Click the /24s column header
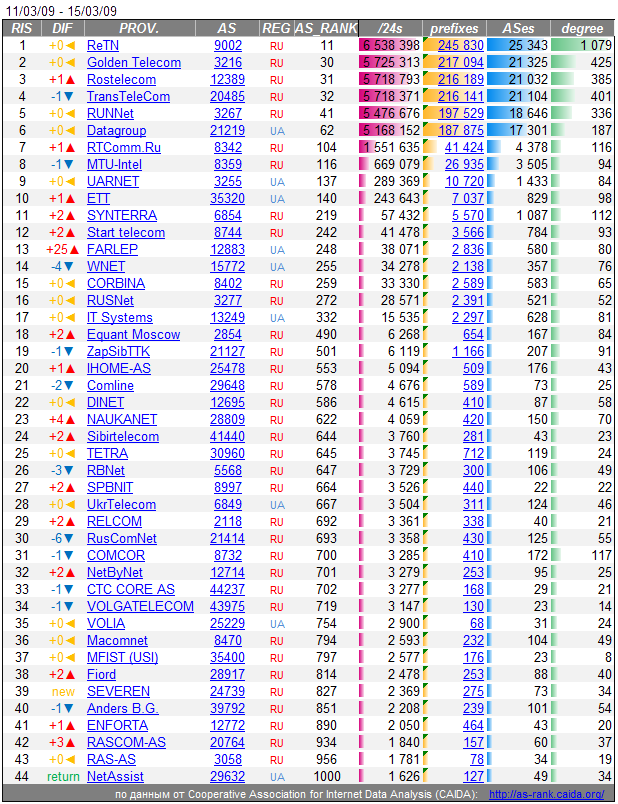Image resolution: width=618 pixels, height=804 pixels. tap(390, 29)
